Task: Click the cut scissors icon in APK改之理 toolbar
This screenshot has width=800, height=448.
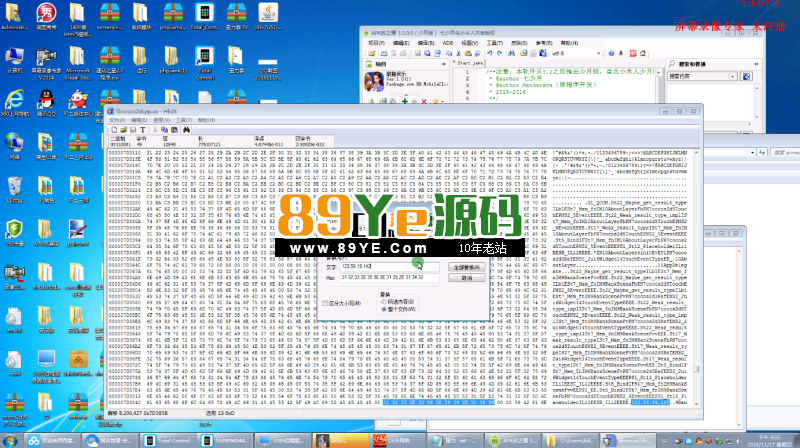Action: click(458, 54)
